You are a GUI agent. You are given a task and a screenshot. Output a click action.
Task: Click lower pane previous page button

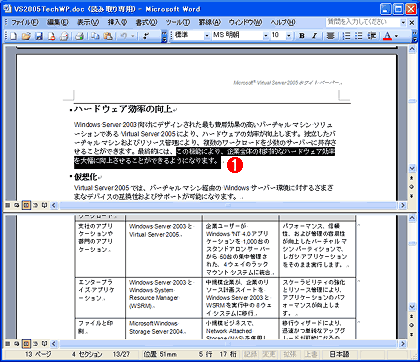point(412,316)
